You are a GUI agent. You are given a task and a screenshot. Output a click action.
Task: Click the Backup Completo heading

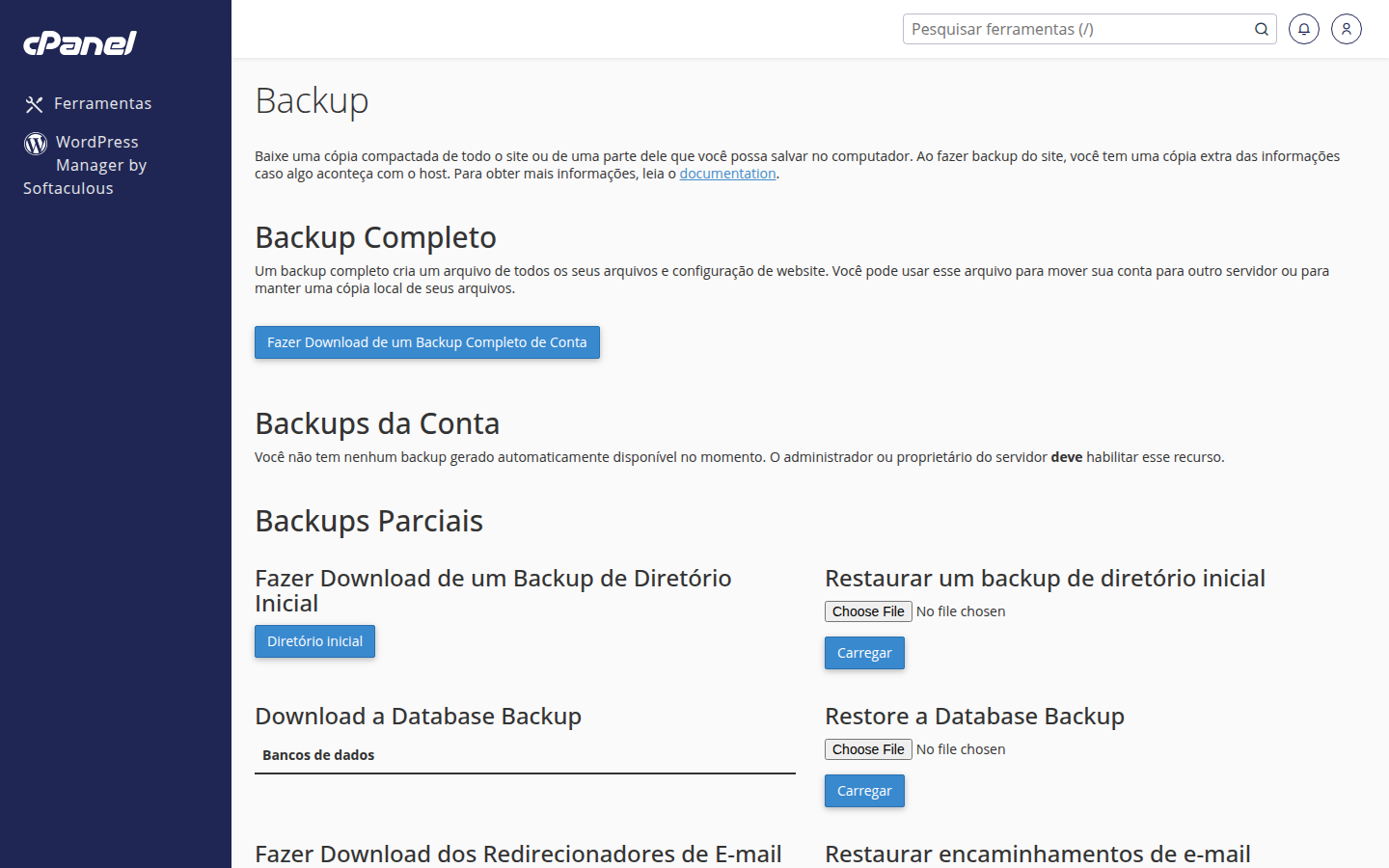coord(375,237)
